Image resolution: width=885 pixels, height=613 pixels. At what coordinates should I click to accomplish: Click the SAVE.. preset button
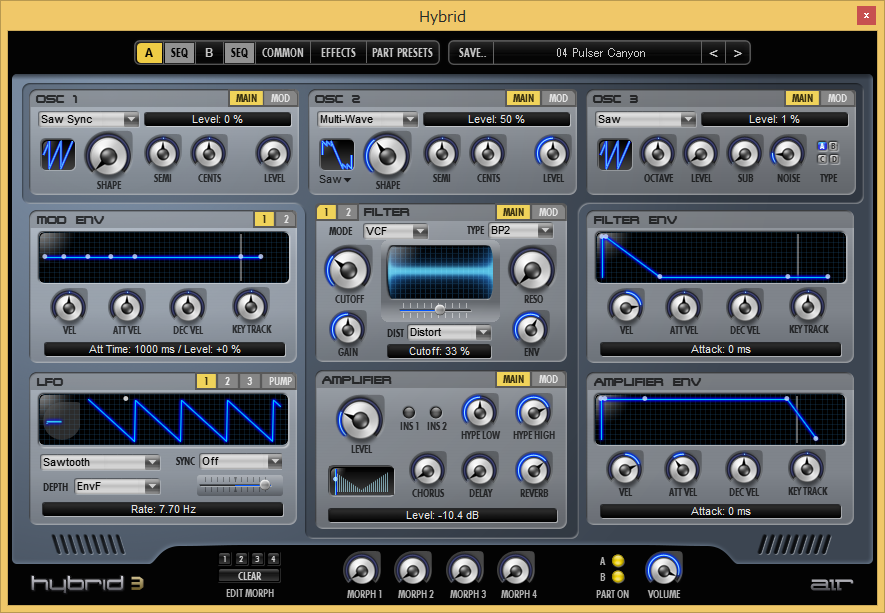point(472,52)
